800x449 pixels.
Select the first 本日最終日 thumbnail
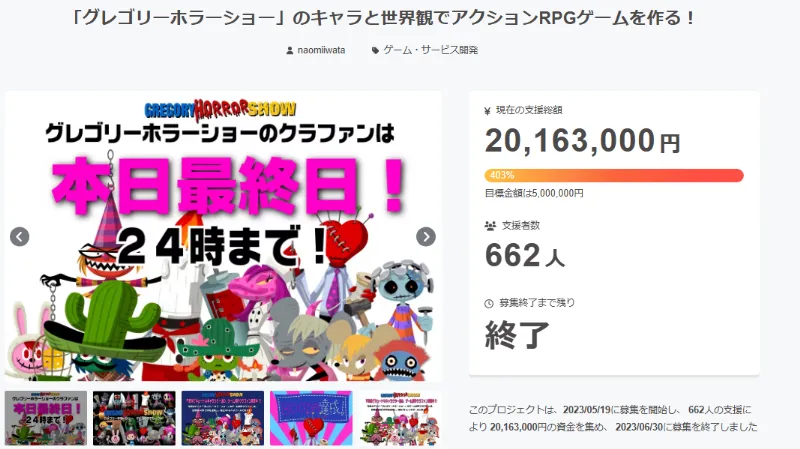click(46, 418)
